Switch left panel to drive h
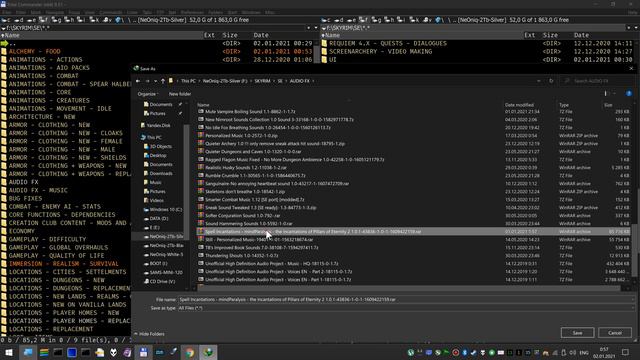Image resolution: width=640 pixels, height=360 pixels. [x=69, y=20]
